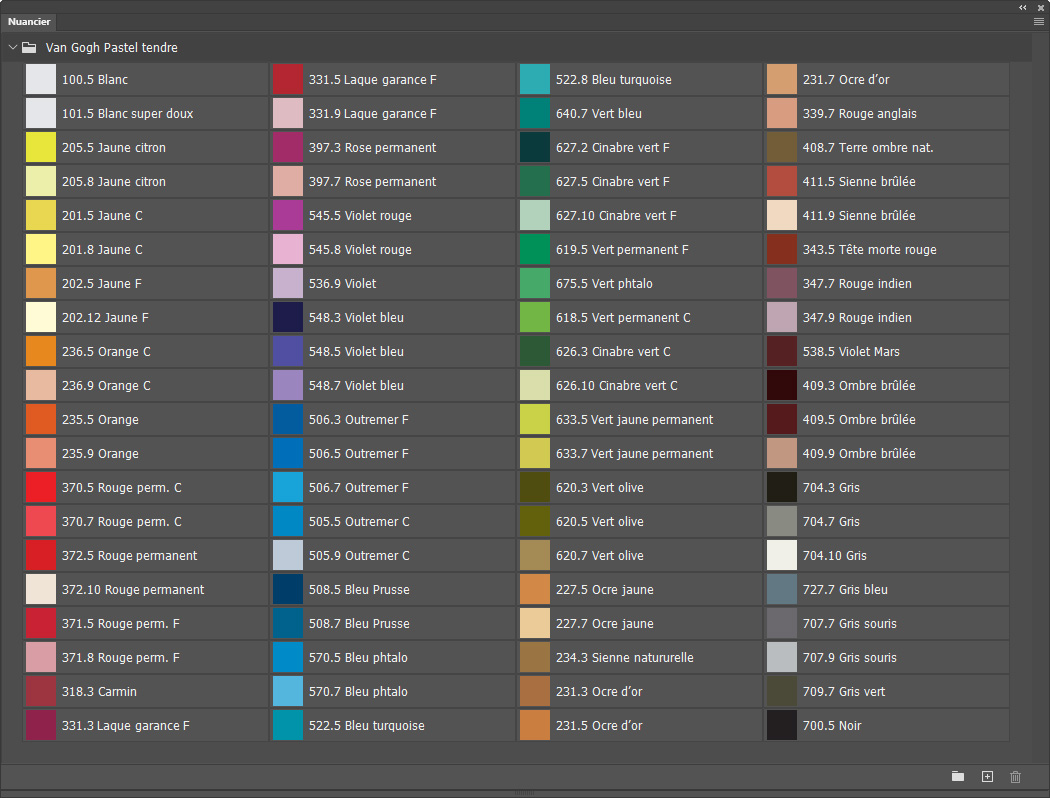Viewport: 1050px width, 798px height.
Task: Select the 522.8 Bleu turquoise swatch
Action: 535,80
